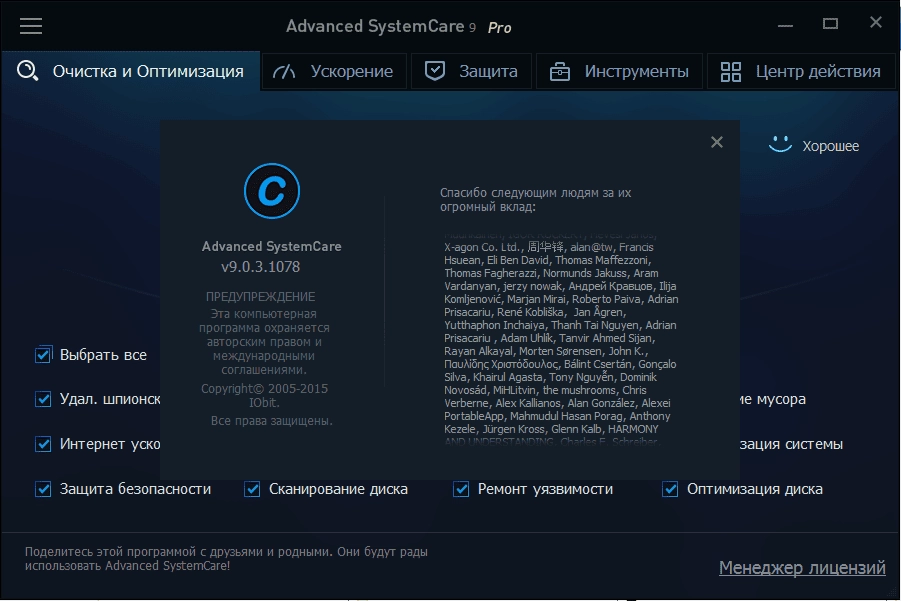Switch to the Очистка и Оптимизация tab

(132, 71)
